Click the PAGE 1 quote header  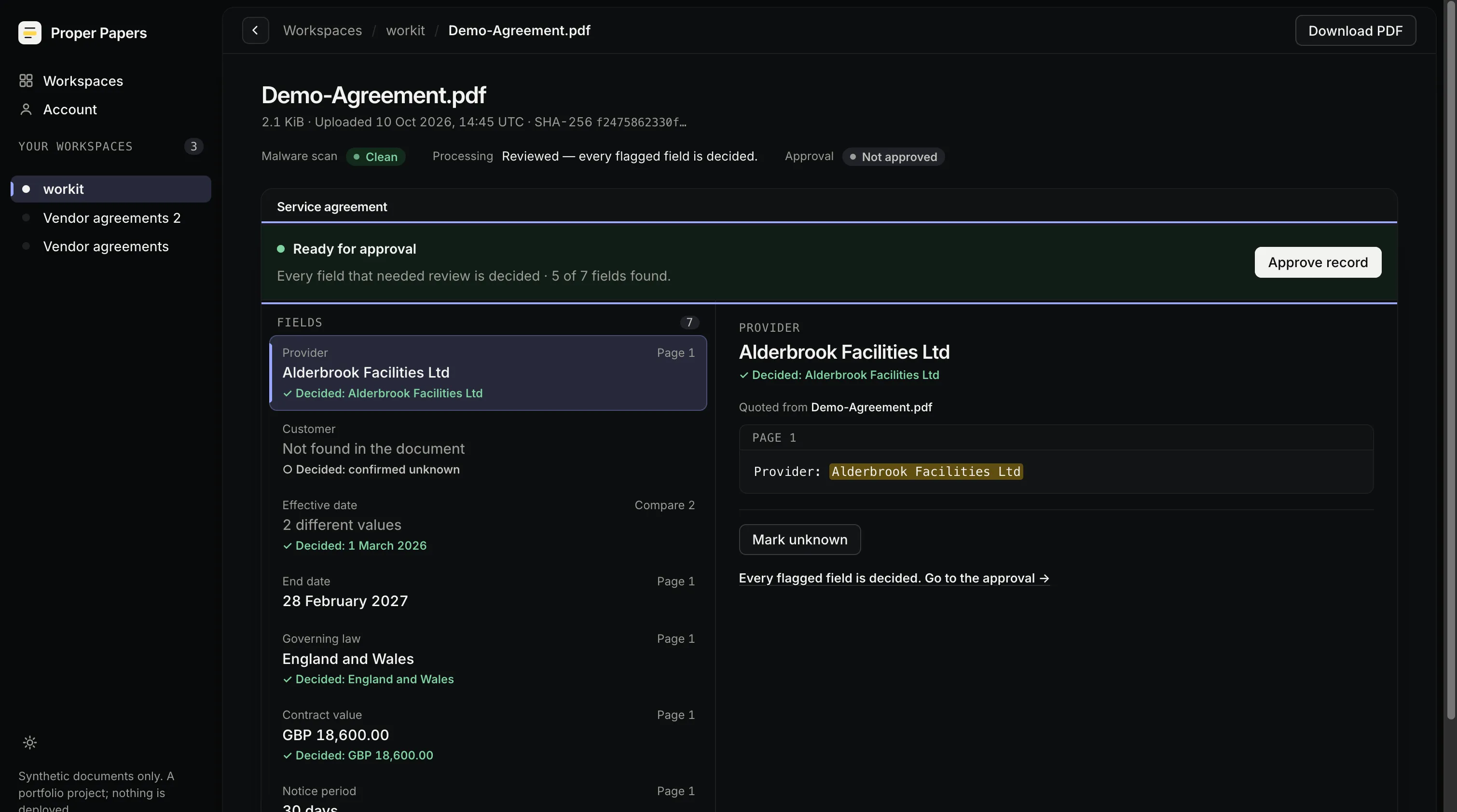click(x=774, y=438)
